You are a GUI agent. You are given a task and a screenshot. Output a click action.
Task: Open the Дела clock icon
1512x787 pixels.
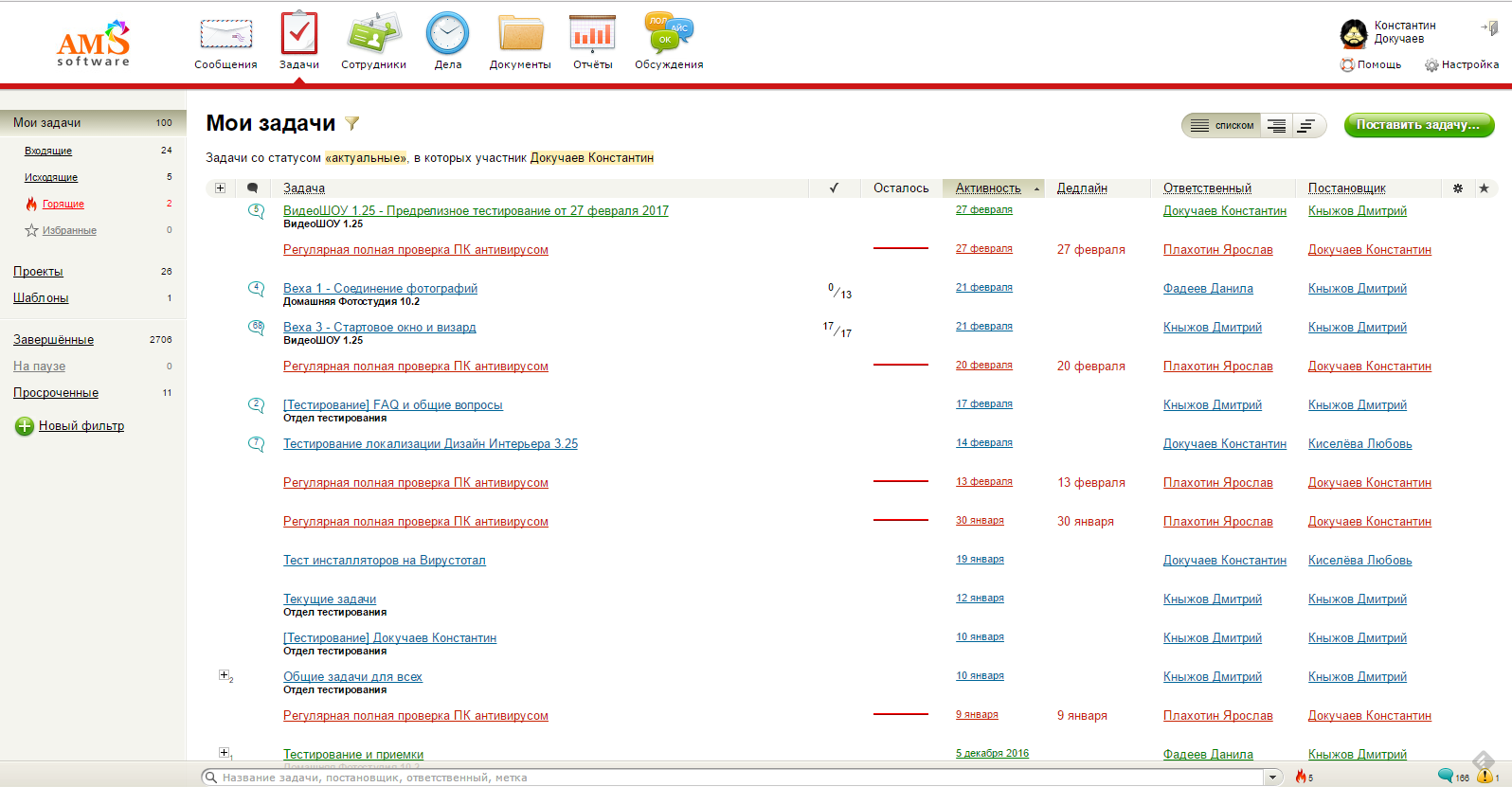click(x=447, y=33)
